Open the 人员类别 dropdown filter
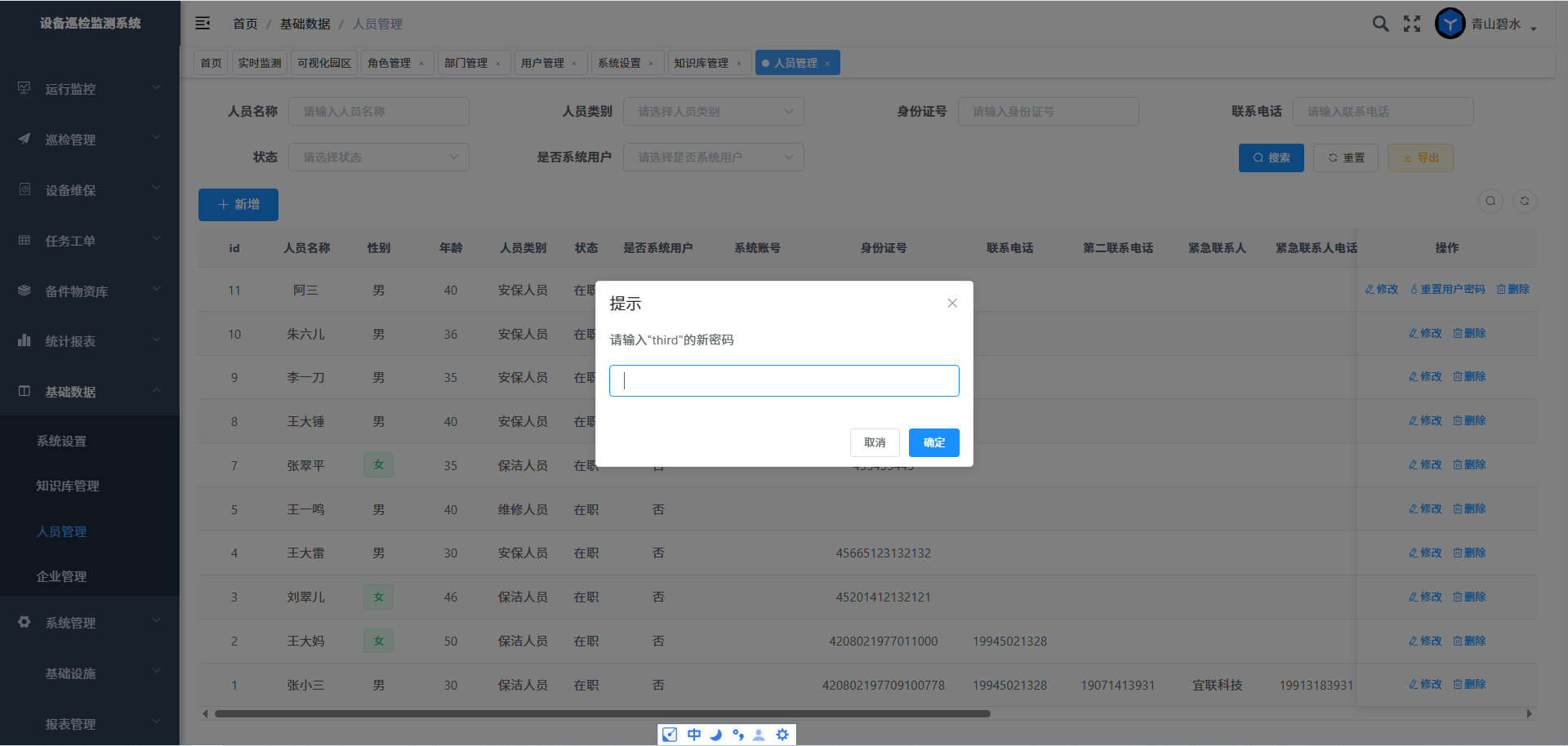Viewport: 1568px width, 746px height. [713, 112]
